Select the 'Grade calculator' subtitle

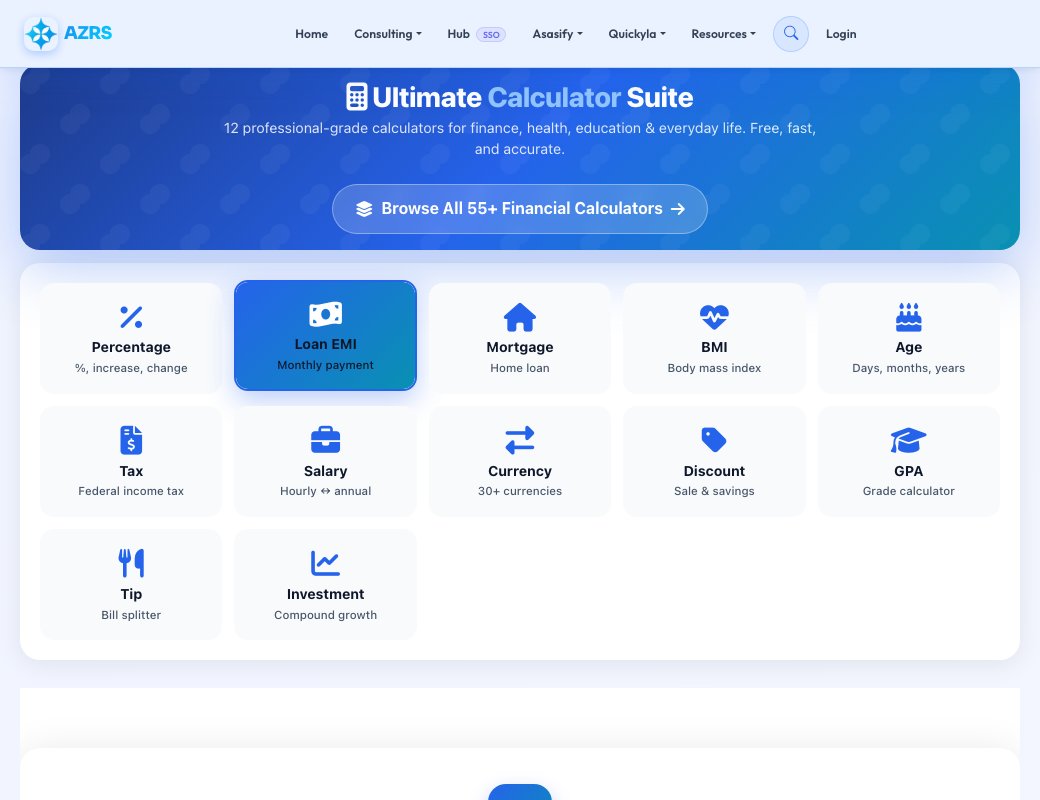[909, 491]
